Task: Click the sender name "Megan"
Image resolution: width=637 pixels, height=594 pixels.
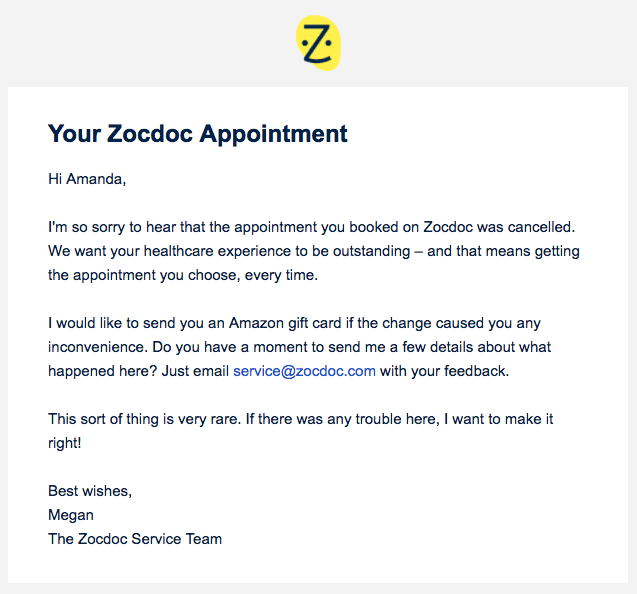Action: point(71,515)
